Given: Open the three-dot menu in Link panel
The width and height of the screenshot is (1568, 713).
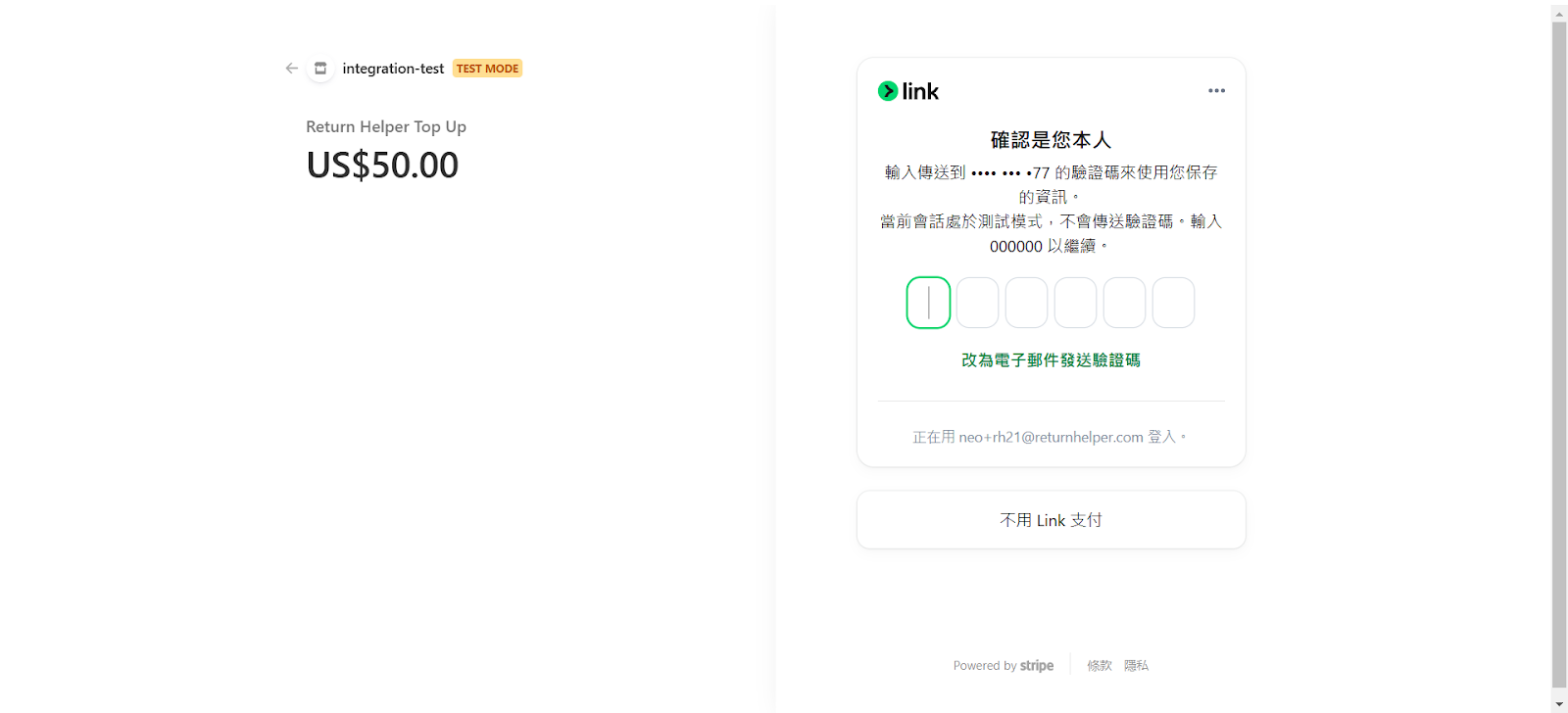Looking at the screenshot, I should 1216,91.
